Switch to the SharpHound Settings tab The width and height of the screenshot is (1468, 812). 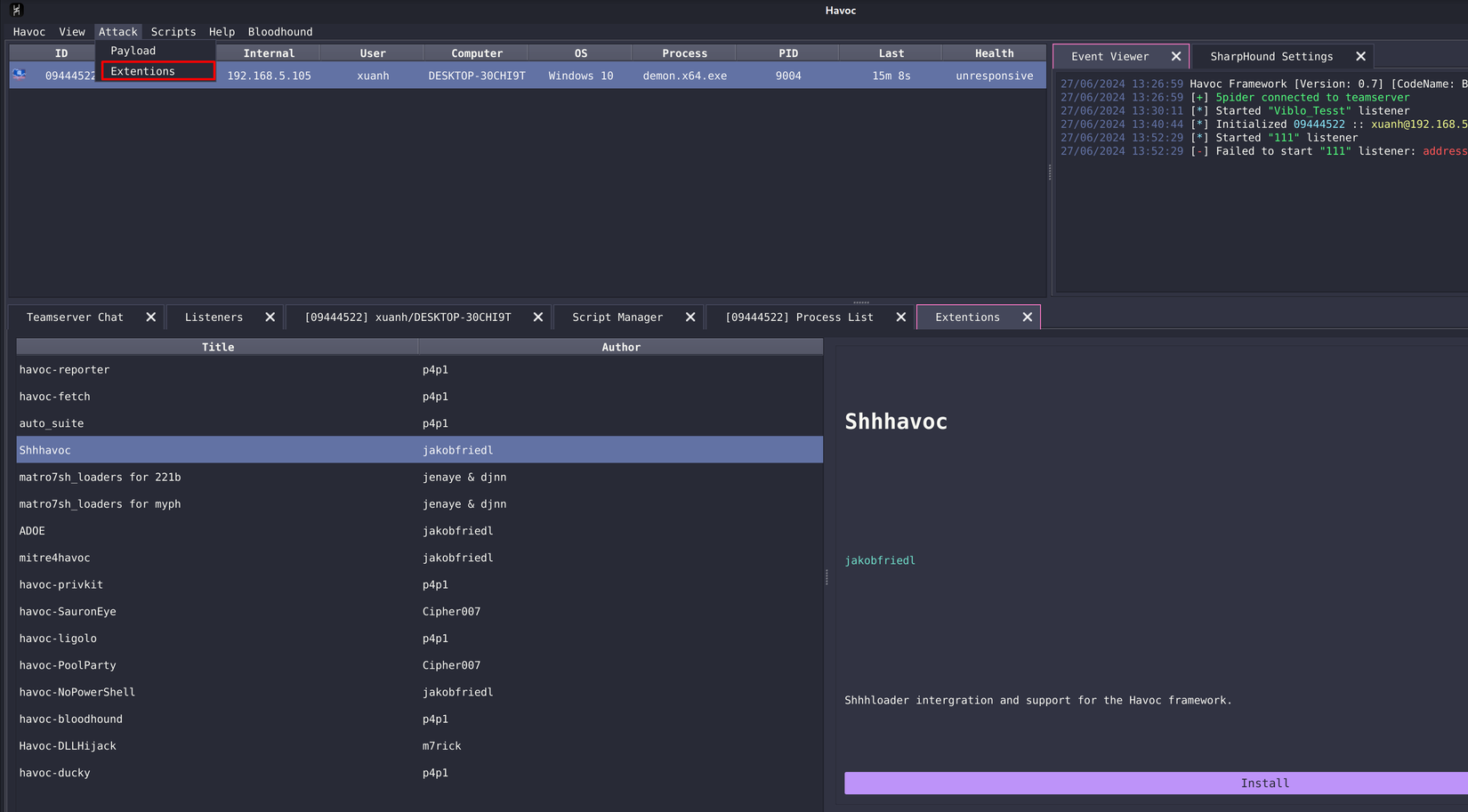point(1270,56)
